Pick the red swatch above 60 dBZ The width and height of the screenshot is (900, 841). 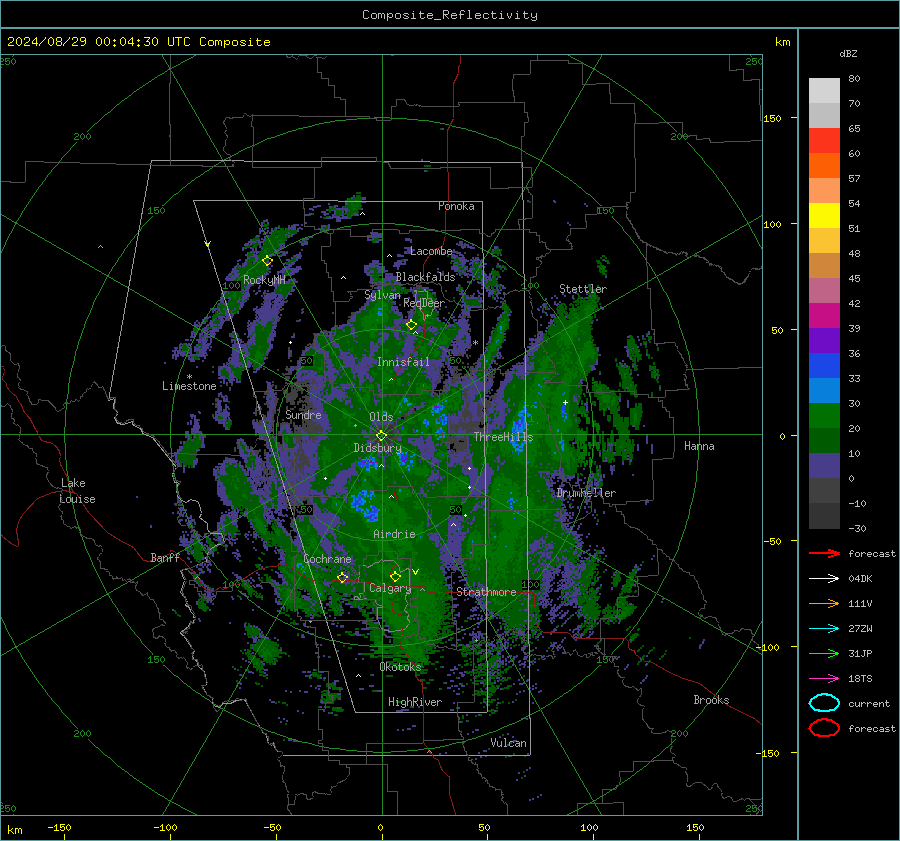click(824, 140)
